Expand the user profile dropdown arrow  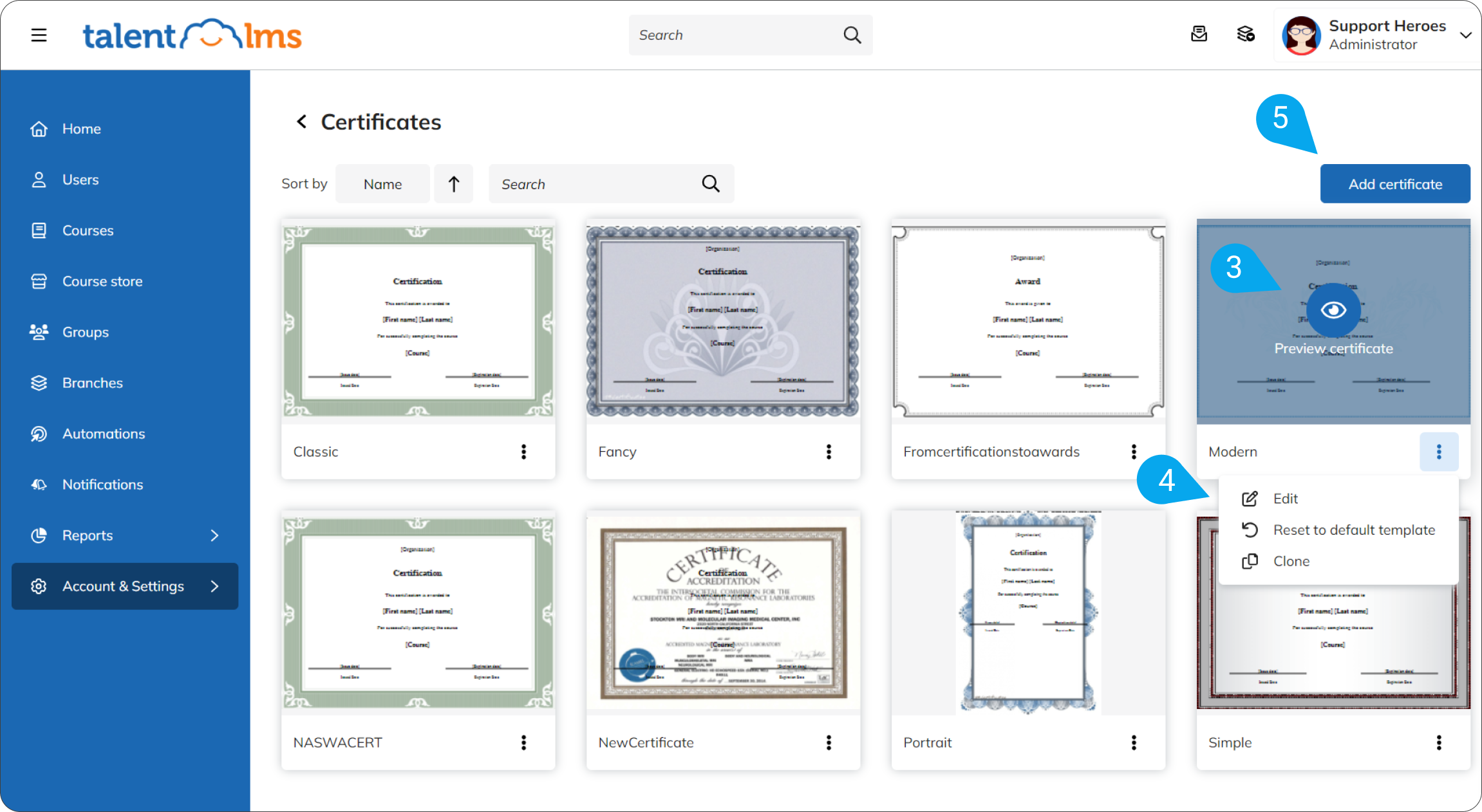1466,35
